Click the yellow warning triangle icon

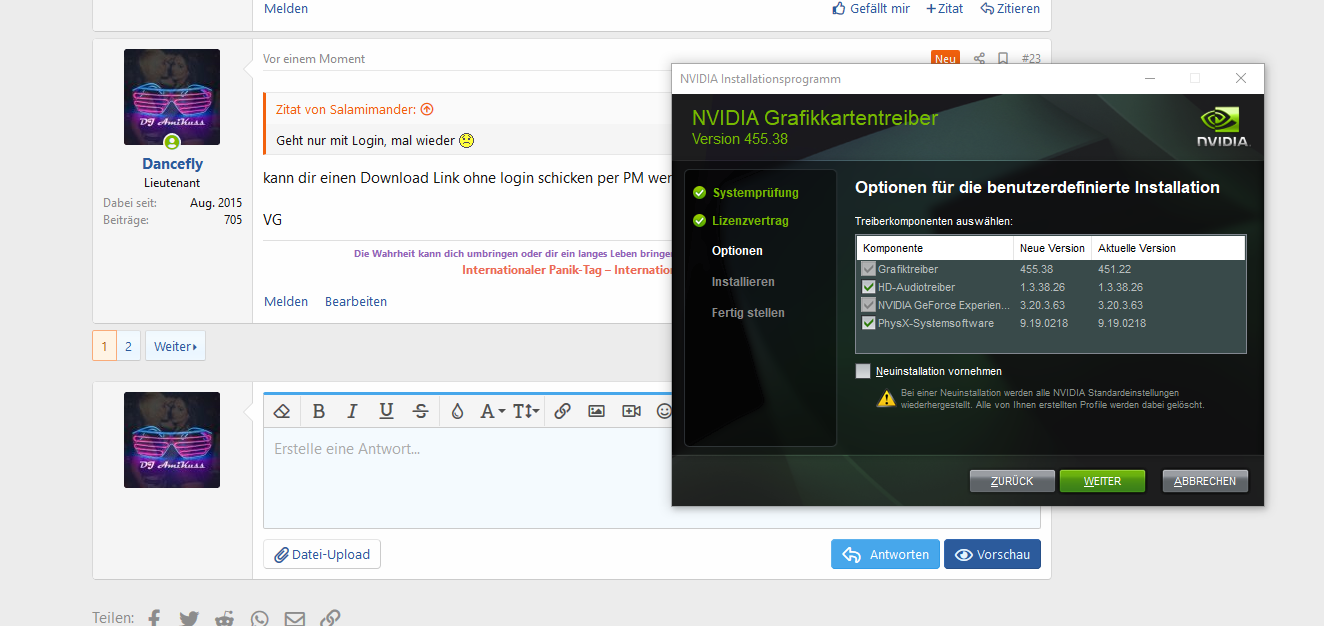tap(886, 398)
